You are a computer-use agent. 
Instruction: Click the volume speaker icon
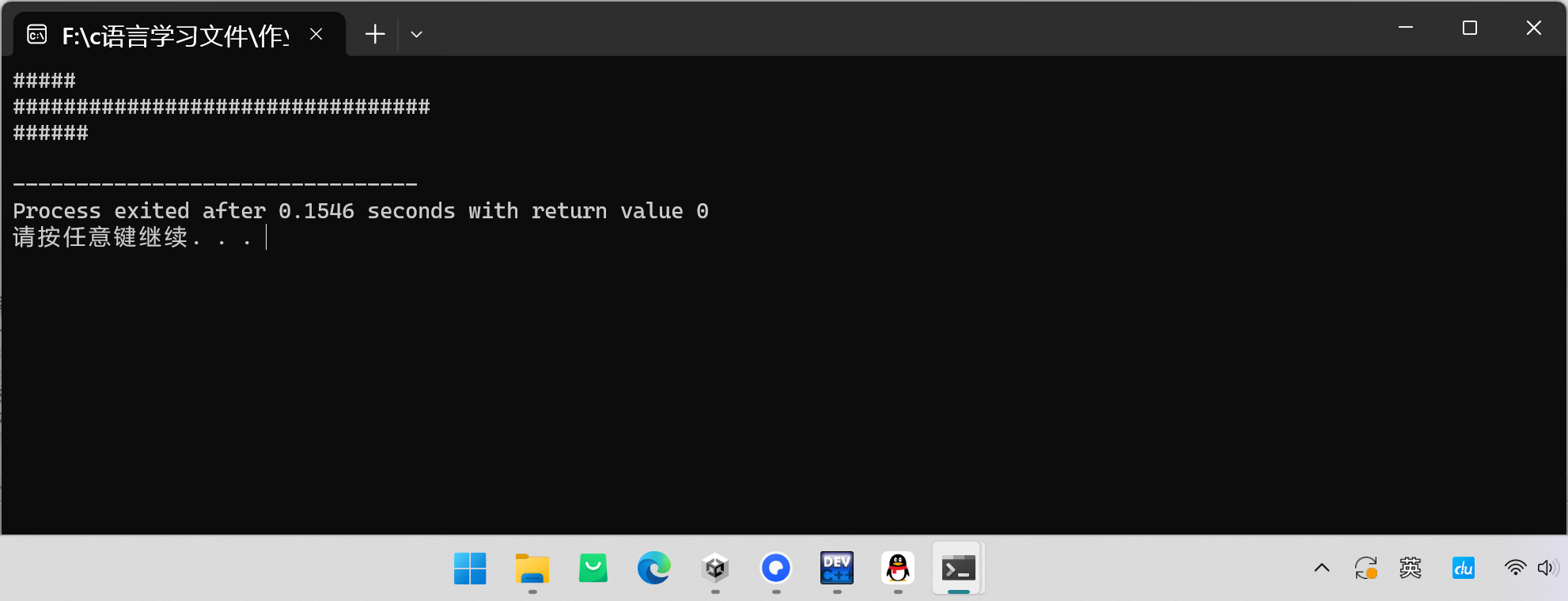coord(1548,568)
